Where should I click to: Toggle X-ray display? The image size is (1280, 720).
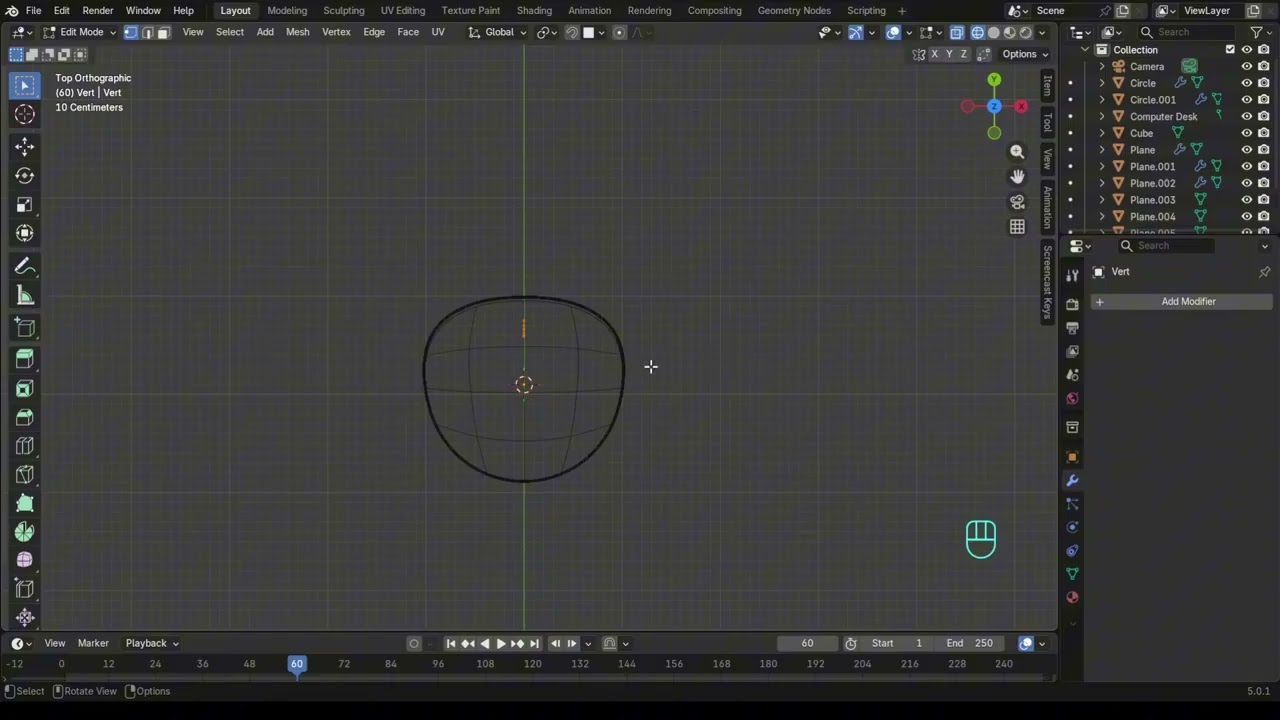point(957,32)
